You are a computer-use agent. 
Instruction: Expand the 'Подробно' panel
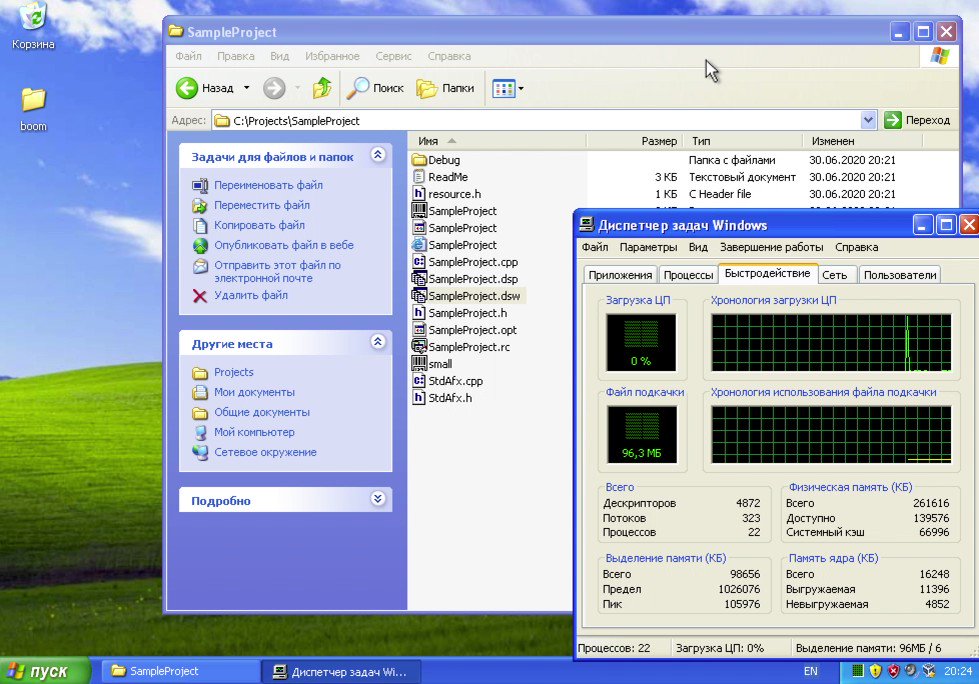(378, 499)
